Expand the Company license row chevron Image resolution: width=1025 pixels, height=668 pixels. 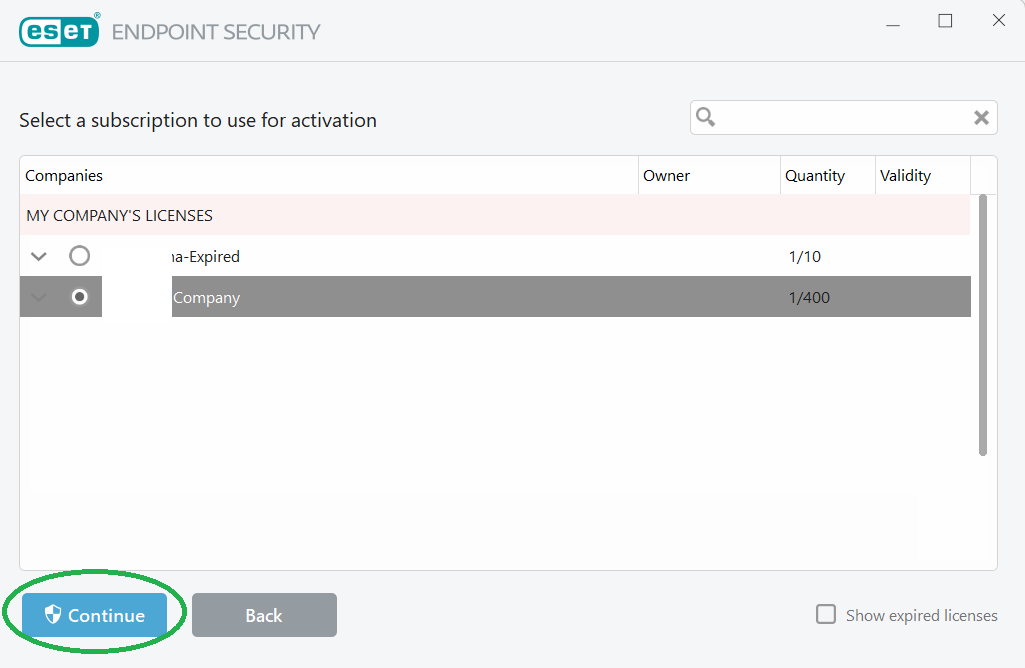pyautogui.click(x=39, y=297)
